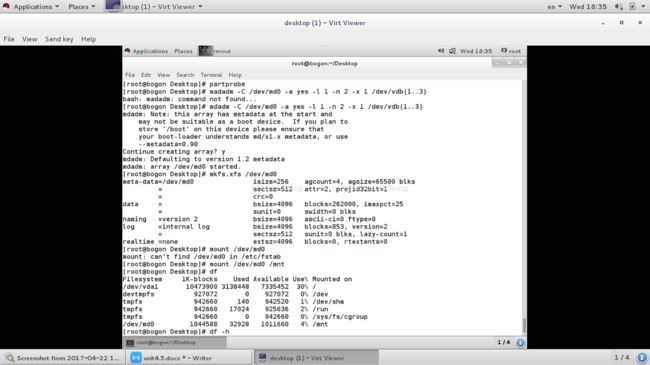Open terminal Edit menu

146,75
